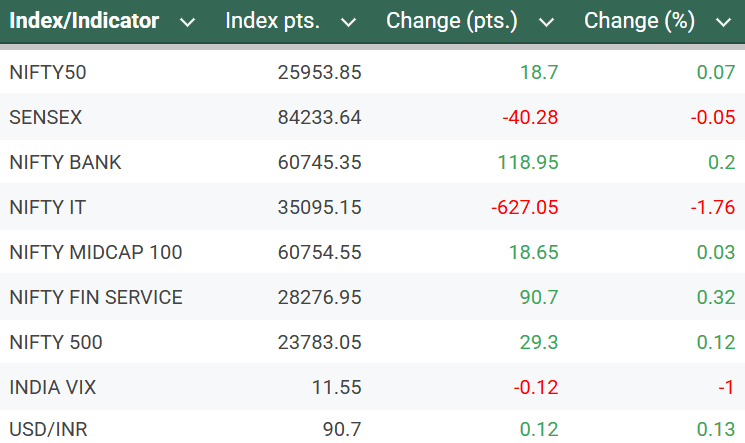The width and height of the screenshot is (745, 443).
Task: Open NIFTY MIDCAP 100 index details
Action: pos(95,252)
